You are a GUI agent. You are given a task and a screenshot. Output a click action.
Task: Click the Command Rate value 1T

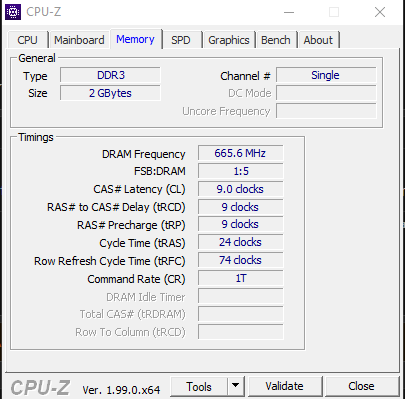tap(240, 278)
